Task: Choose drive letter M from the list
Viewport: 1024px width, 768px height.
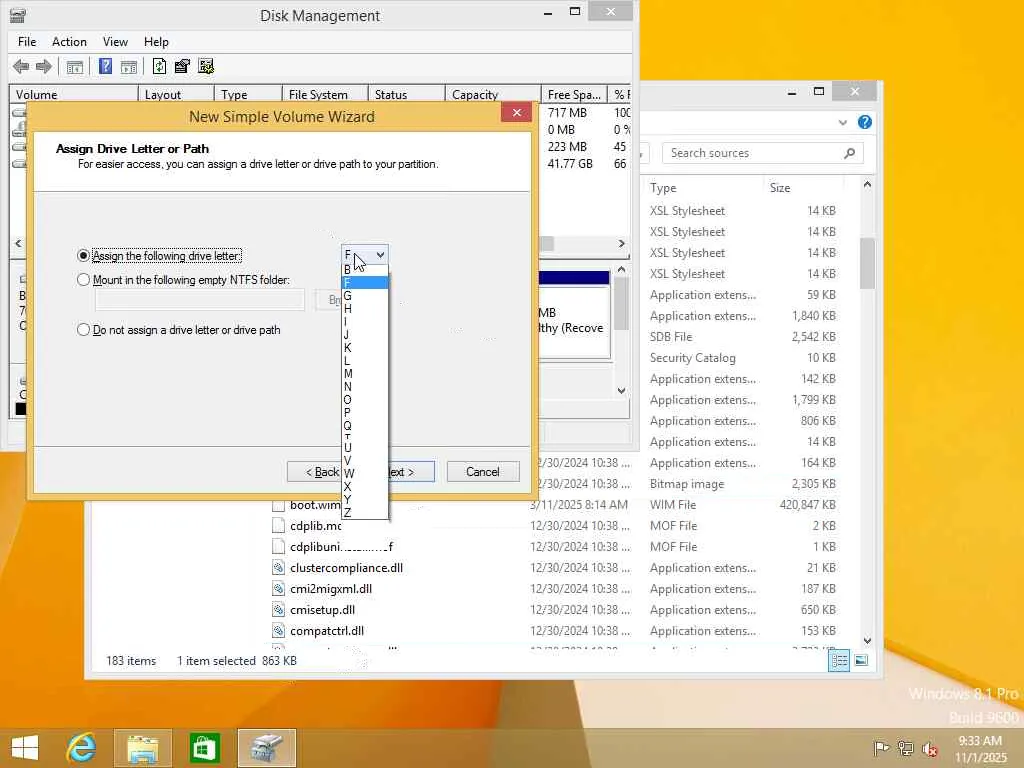Action: click(x=365, y=374)
